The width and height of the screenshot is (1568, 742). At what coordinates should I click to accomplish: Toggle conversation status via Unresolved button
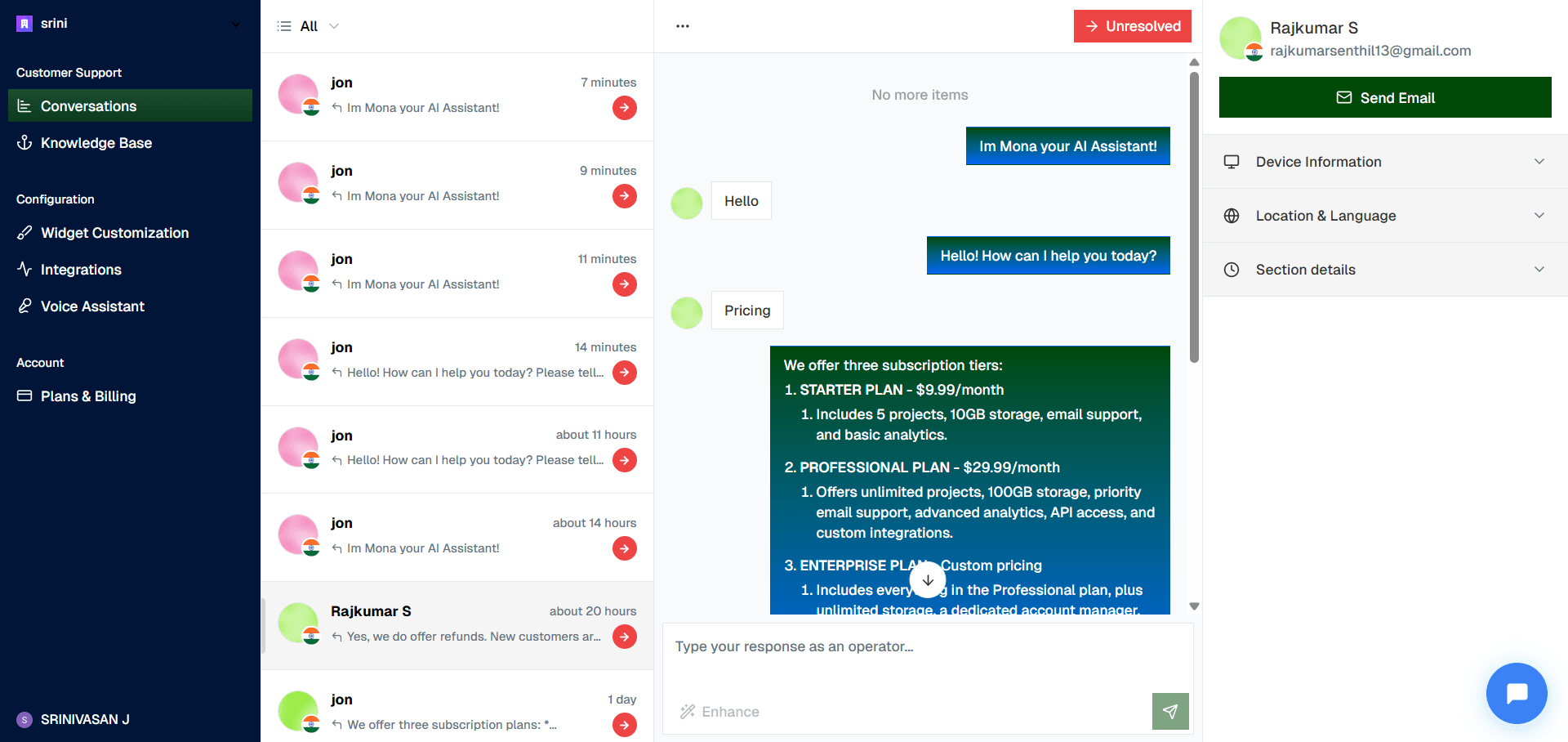pos(1132,26)
